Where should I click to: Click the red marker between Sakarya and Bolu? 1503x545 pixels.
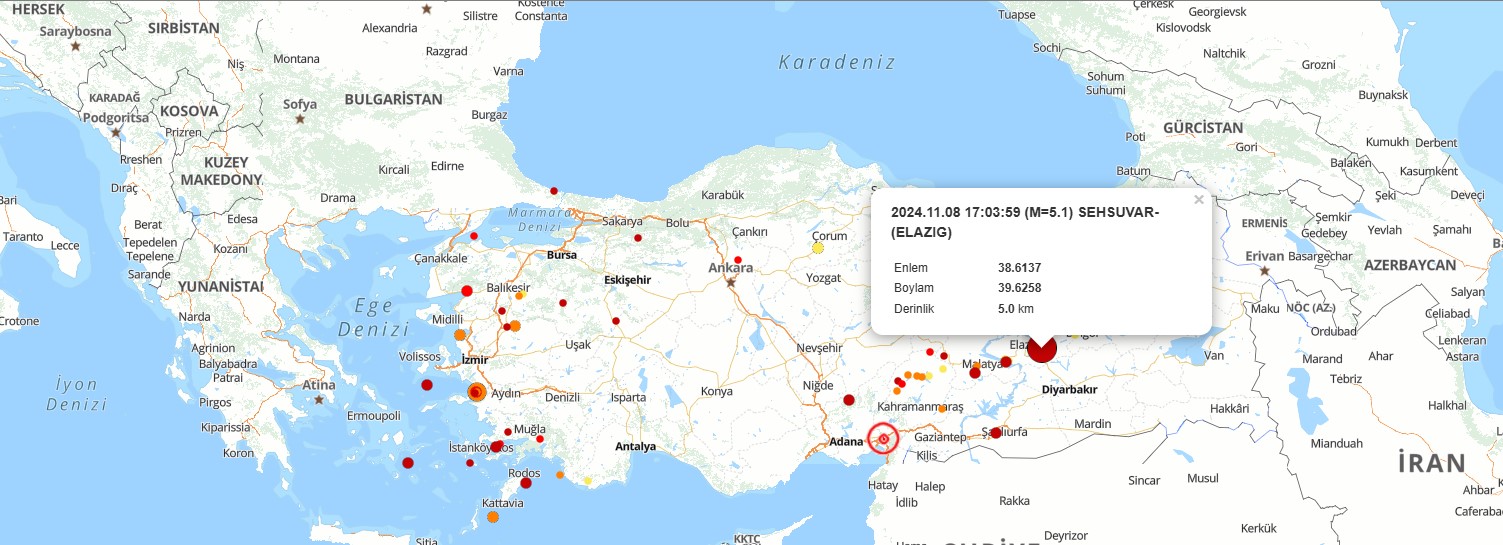tap(638, 238)
